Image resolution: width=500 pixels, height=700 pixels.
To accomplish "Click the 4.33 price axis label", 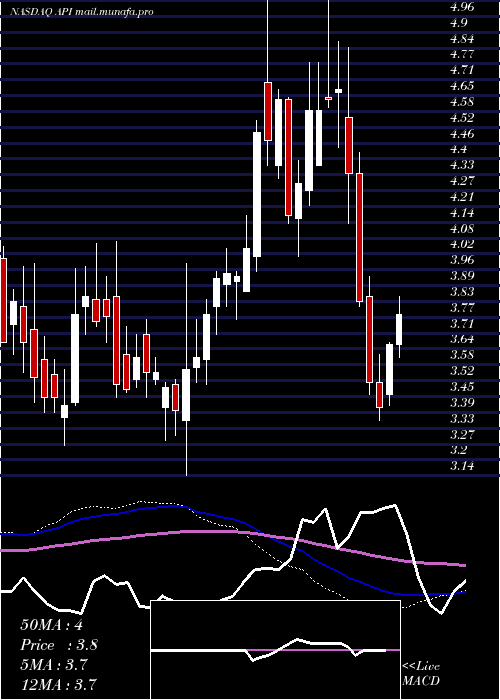I will (463, 165).
